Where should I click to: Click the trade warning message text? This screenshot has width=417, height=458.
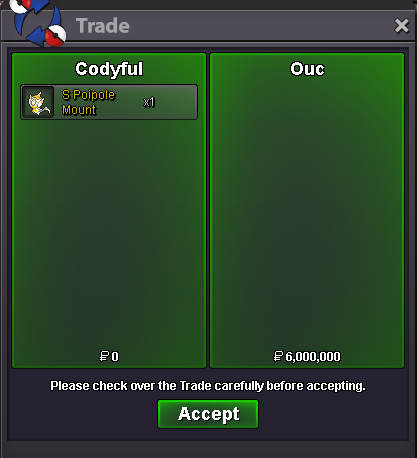point(208,386)
